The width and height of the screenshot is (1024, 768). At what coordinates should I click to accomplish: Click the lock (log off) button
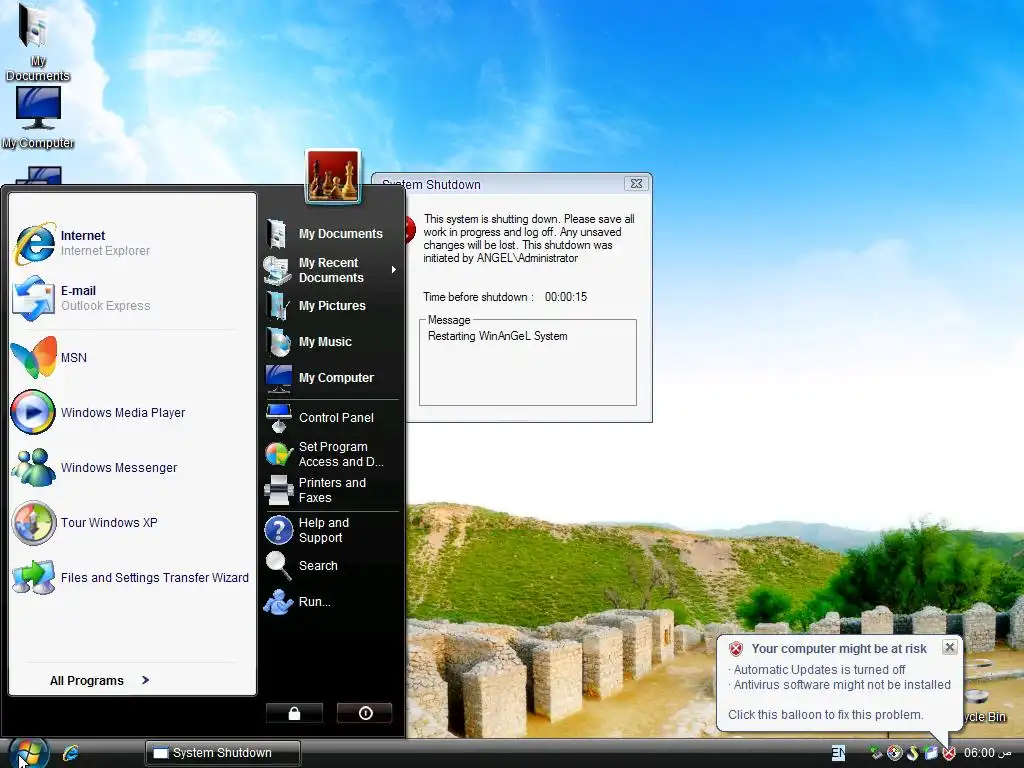[x=295, y=713]
